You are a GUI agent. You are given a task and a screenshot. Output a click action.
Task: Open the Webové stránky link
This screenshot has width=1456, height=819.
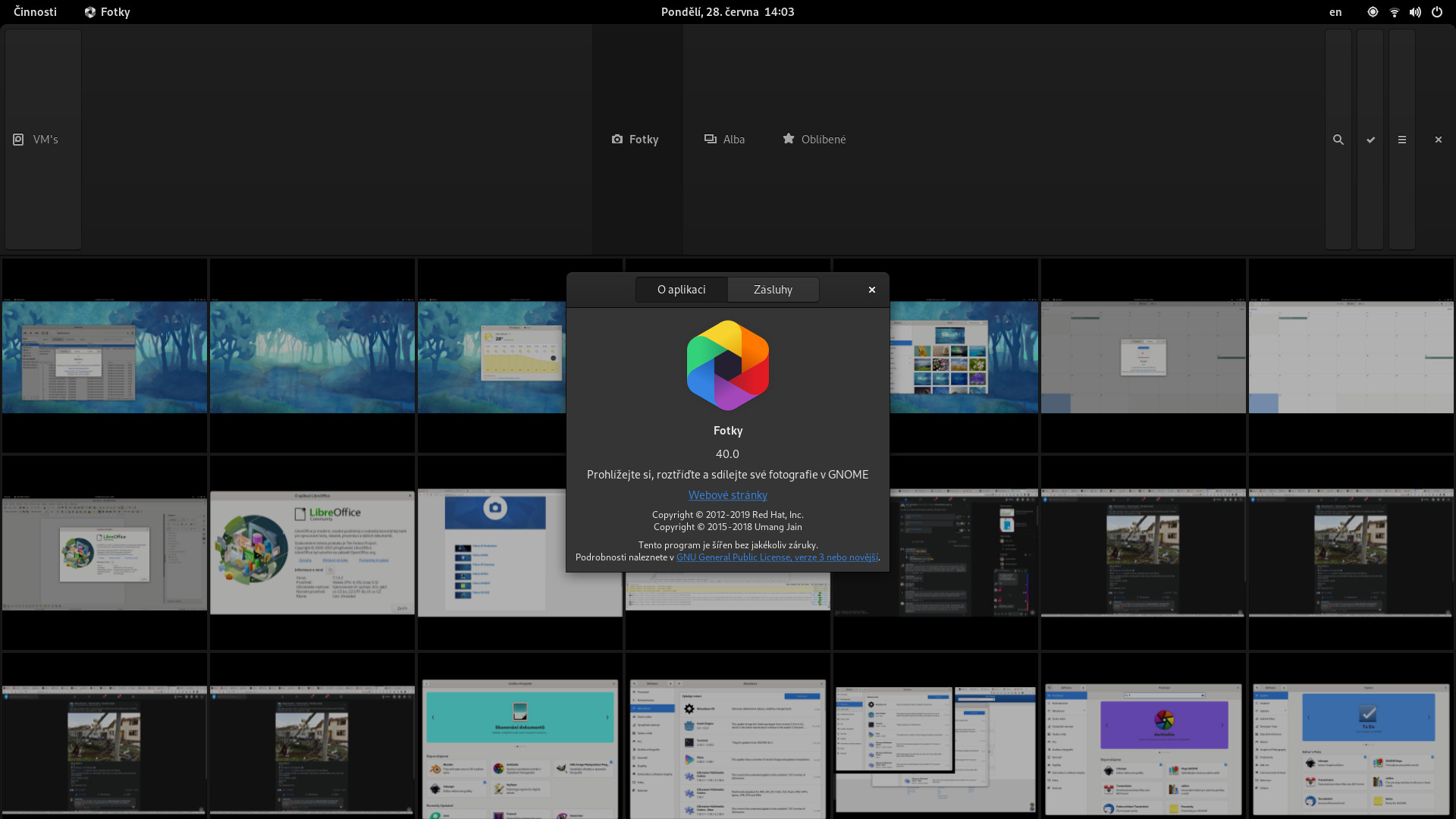click(x=728, y=495)
